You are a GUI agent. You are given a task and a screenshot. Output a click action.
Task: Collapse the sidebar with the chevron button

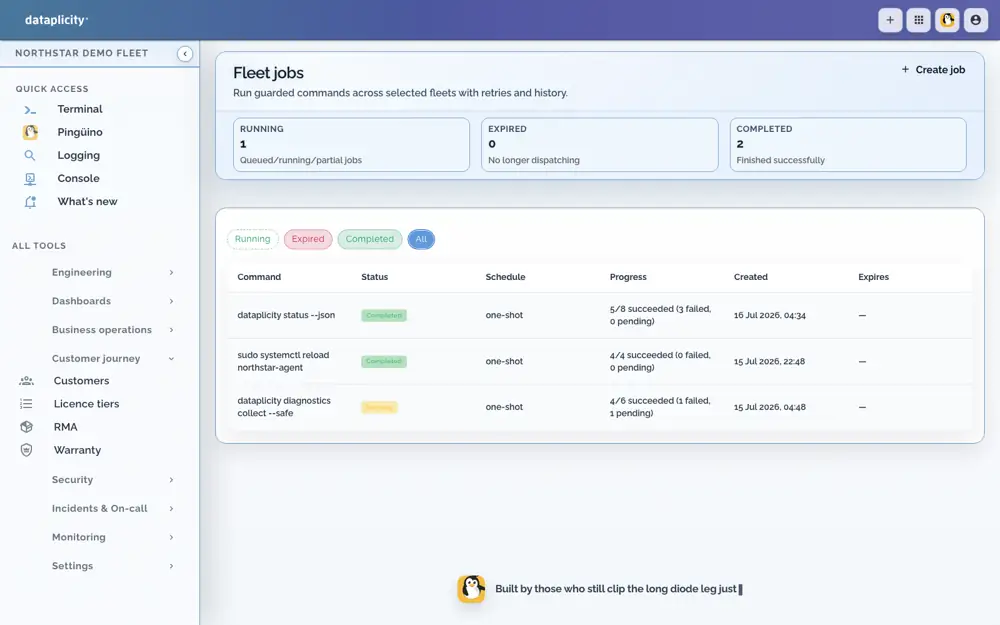(185, 54)
